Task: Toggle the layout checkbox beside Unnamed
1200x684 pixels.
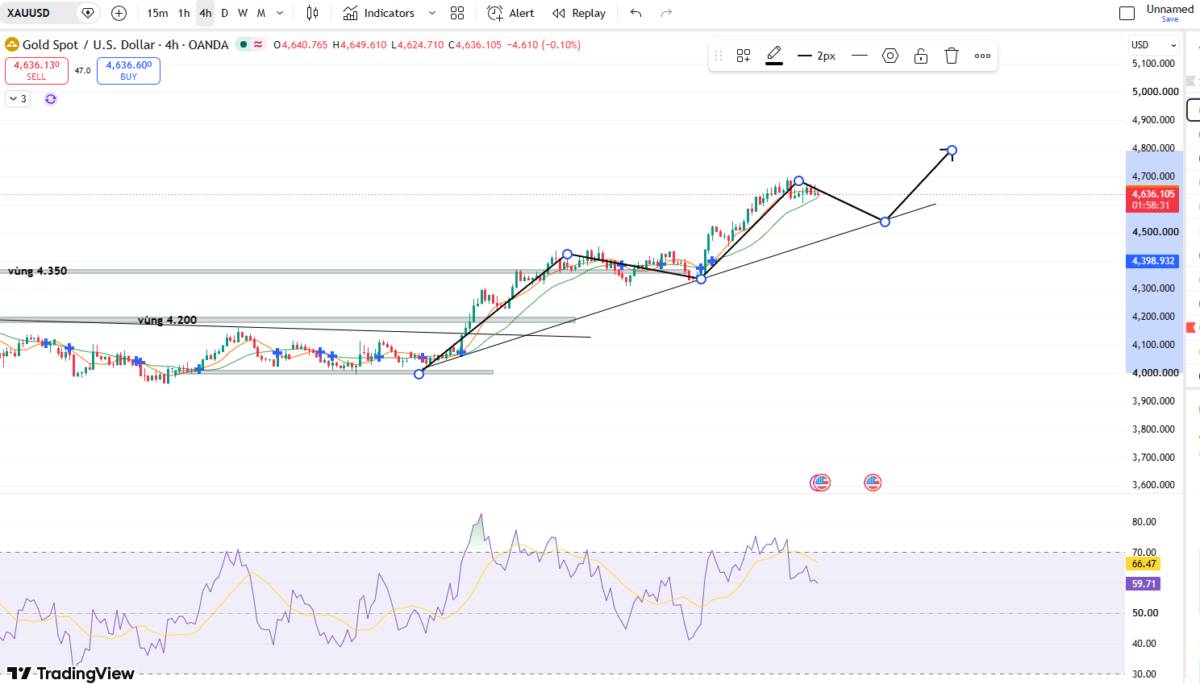Action: click(1127, 13)
